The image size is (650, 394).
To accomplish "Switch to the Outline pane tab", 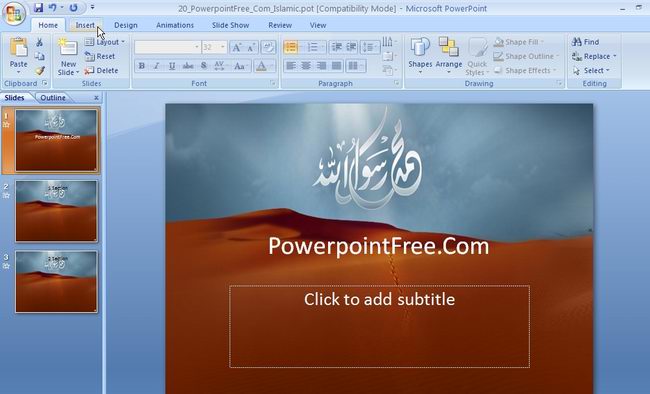I will pos(53,97).
